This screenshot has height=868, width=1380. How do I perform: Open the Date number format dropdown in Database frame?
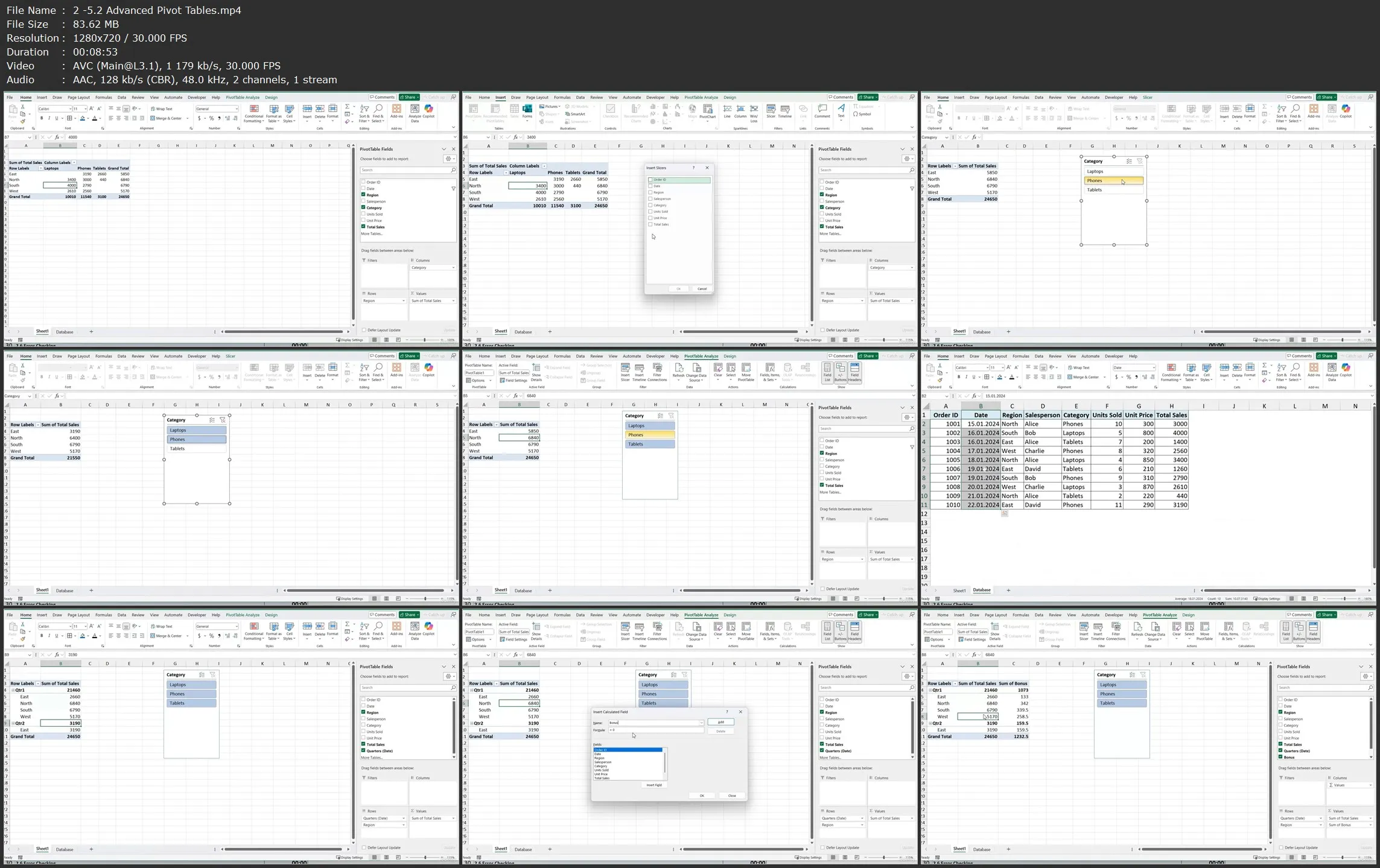pos(1153,367)
